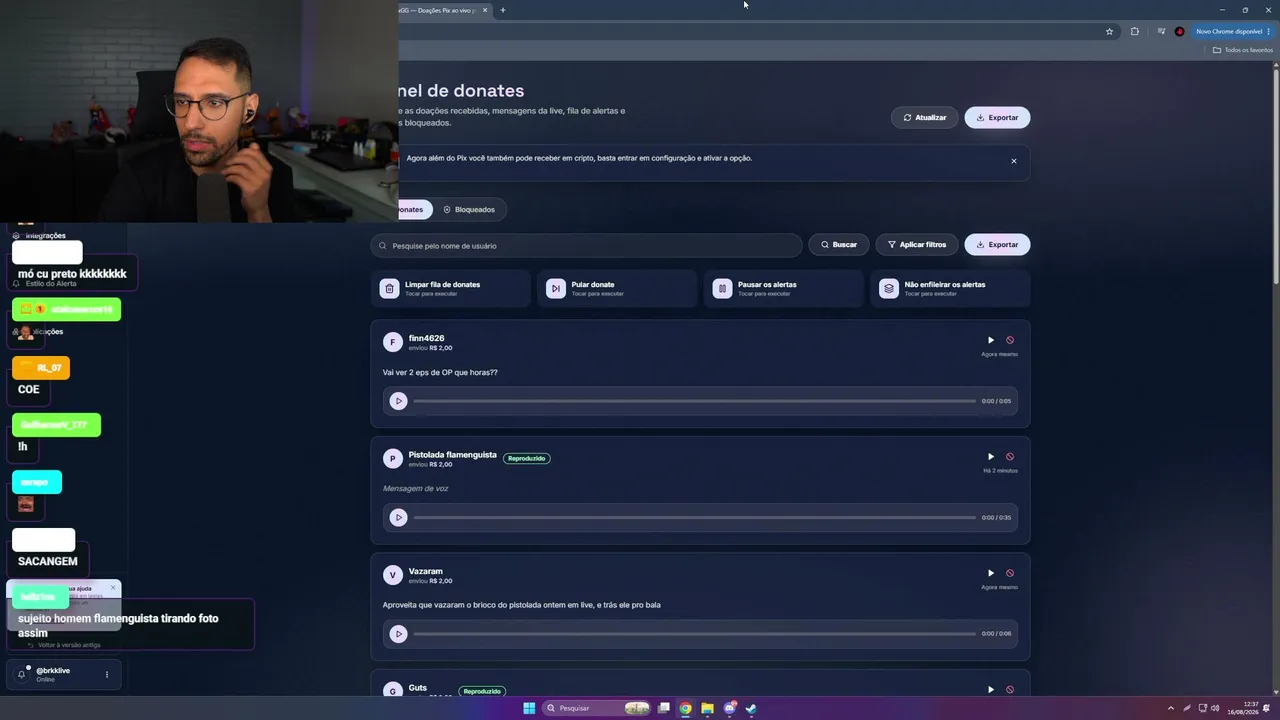Click the message 'Vai ver 2 eps de OP que horas??'
This screenshot has height=720, width=1280.
(x=440, y=373)
